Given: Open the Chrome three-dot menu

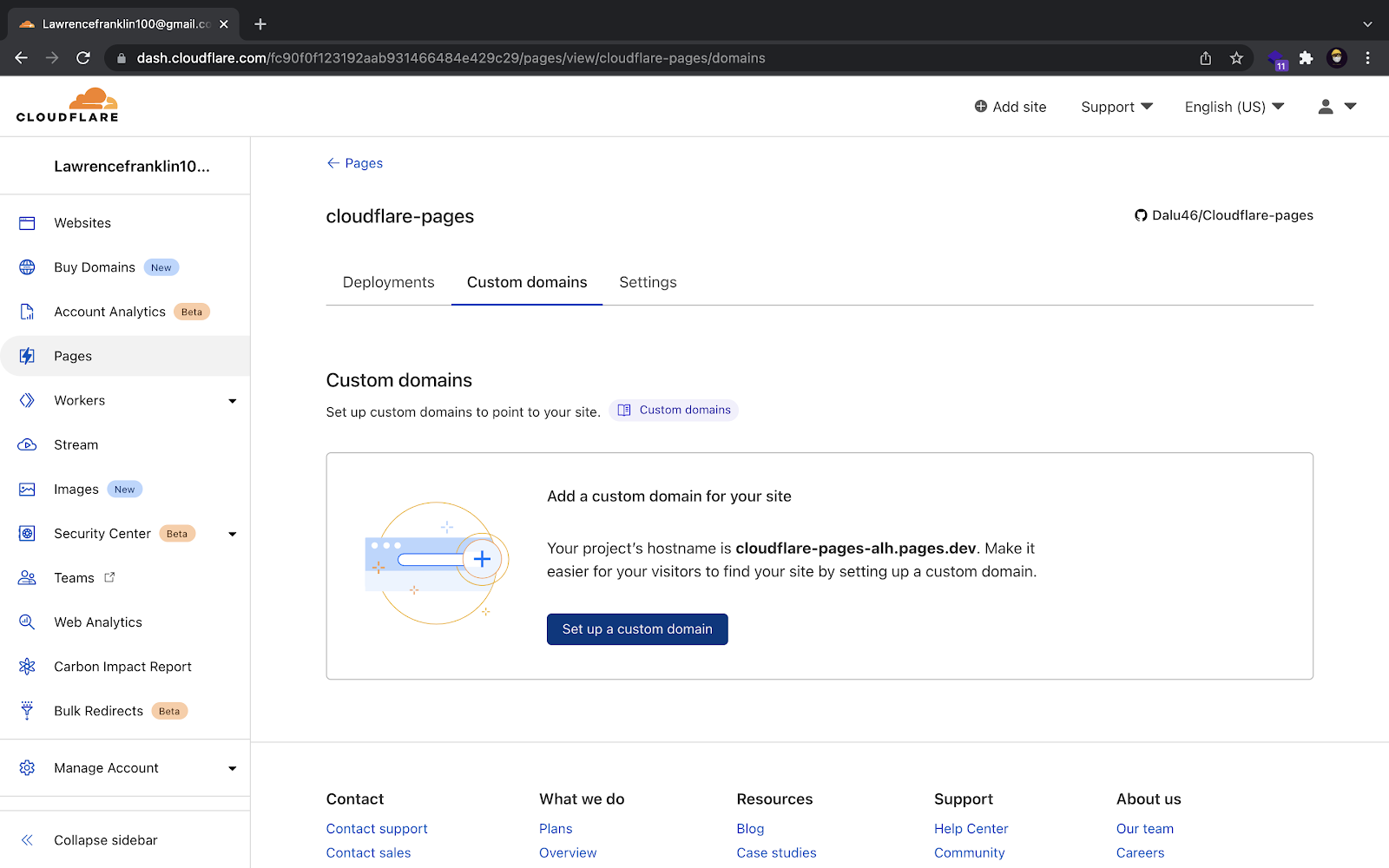Looking at the screenshot, I should click(x=1367, y=58).
